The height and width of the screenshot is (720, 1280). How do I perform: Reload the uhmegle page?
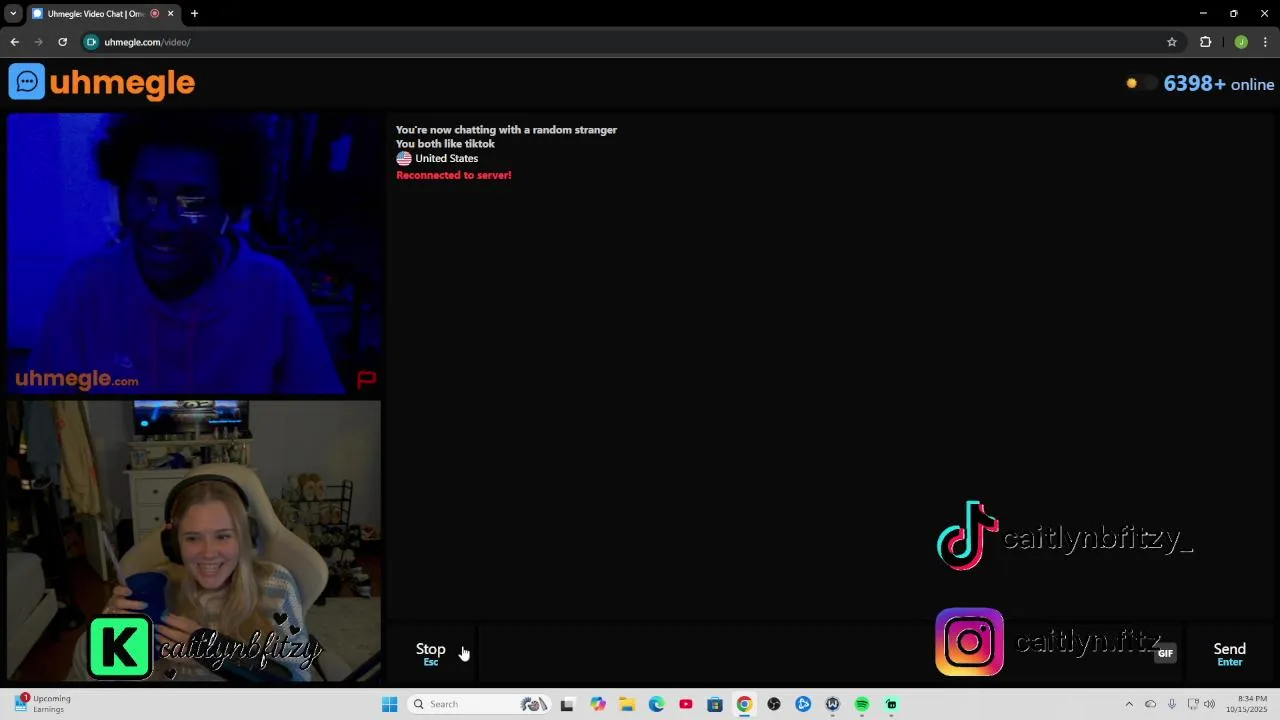(x=62, y=42)
